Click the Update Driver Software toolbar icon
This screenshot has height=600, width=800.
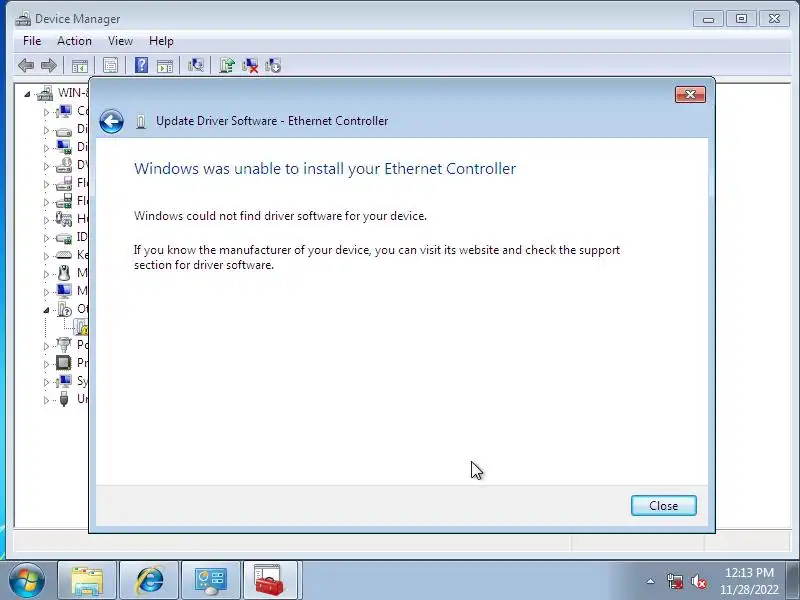pyautogui.click(x=227, y=65)
